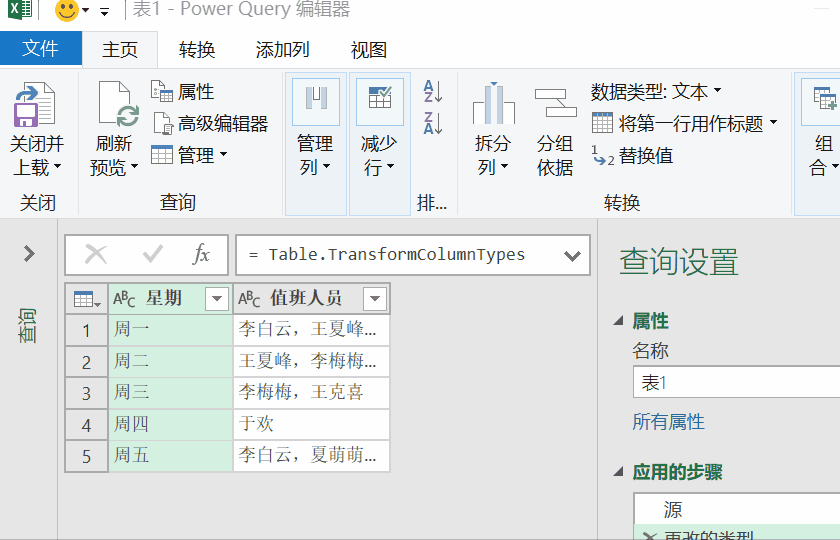Screen dimensions: 840x540
Task: Click 将第一行用作标题
Action: click(x=685, y=123)
